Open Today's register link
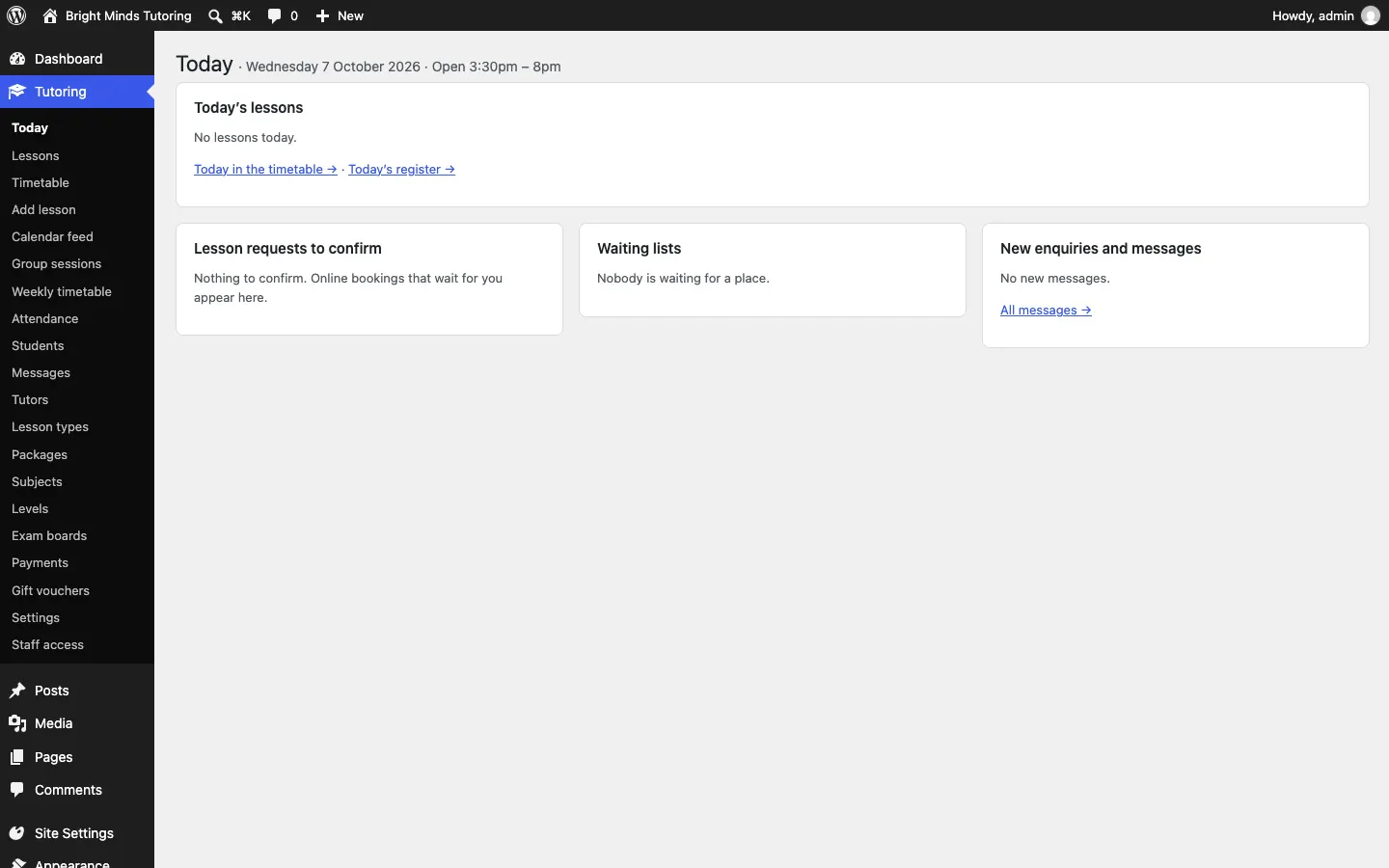The width and height of the screenshot is (1389, 868). pos(401,169)
